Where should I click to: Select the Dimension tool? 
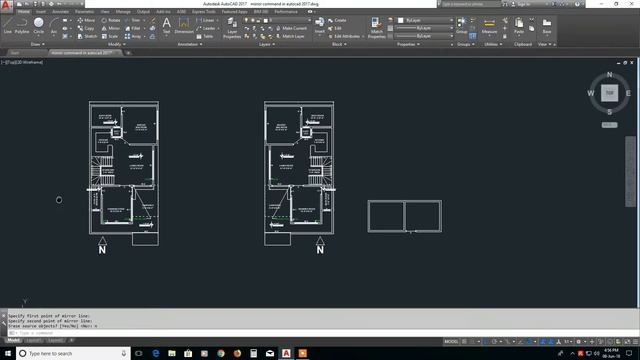184,25
